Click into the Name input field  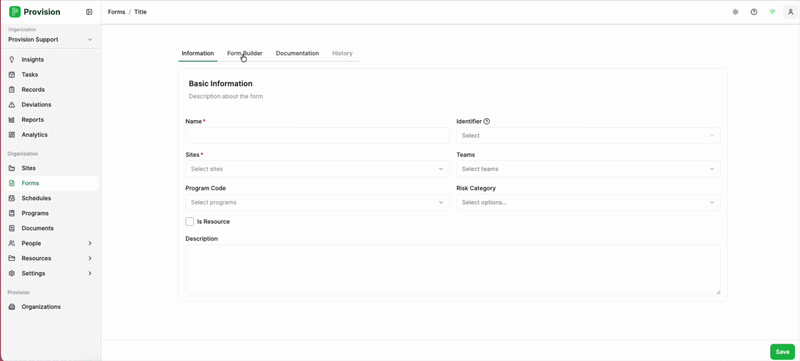coord(317,136)
